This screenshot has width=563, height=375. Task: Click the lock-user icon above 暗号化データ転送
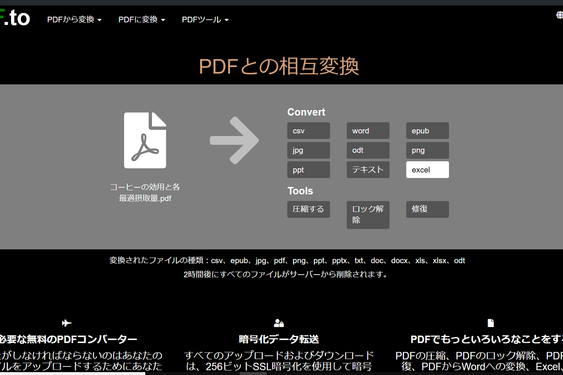(279, 323)
